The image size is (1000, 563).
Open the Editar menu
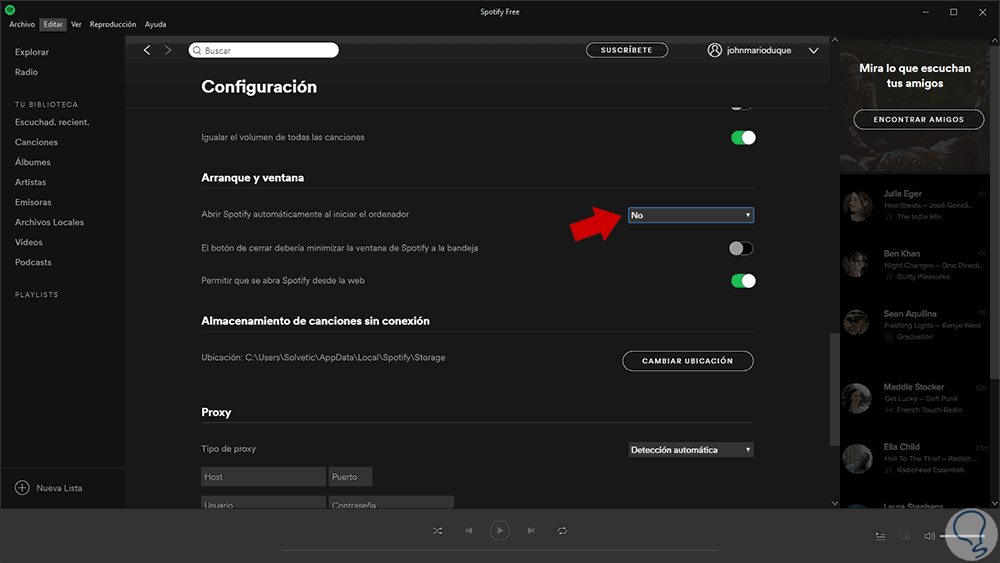(x=53, y=24)
